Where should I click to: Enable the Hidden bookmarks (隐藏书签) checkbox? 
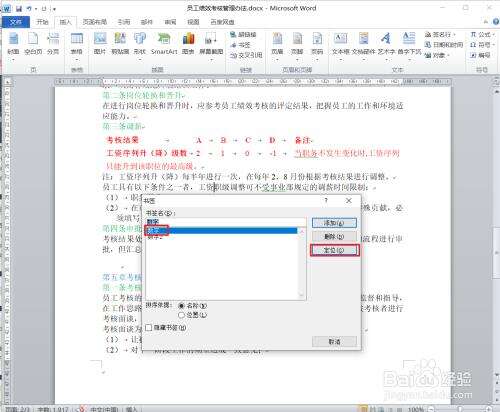pos(149,328)
